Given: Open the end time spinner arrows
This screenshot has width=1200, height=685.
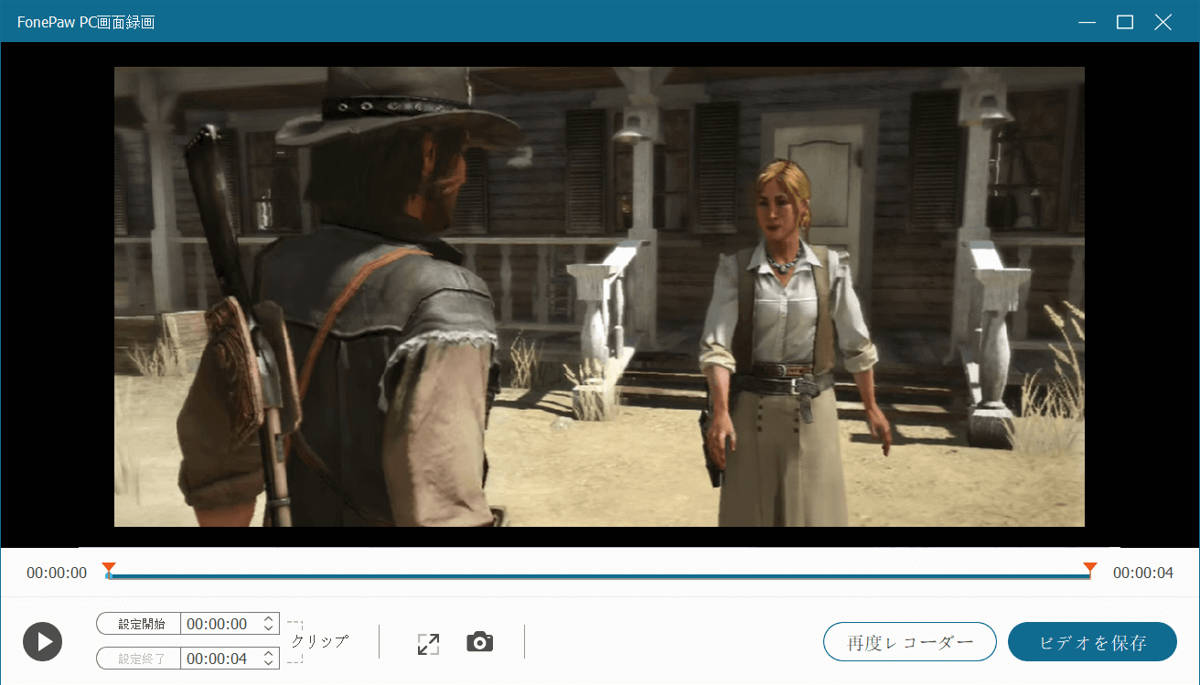Looking at the screenshot, I should (x=268, y=658).
